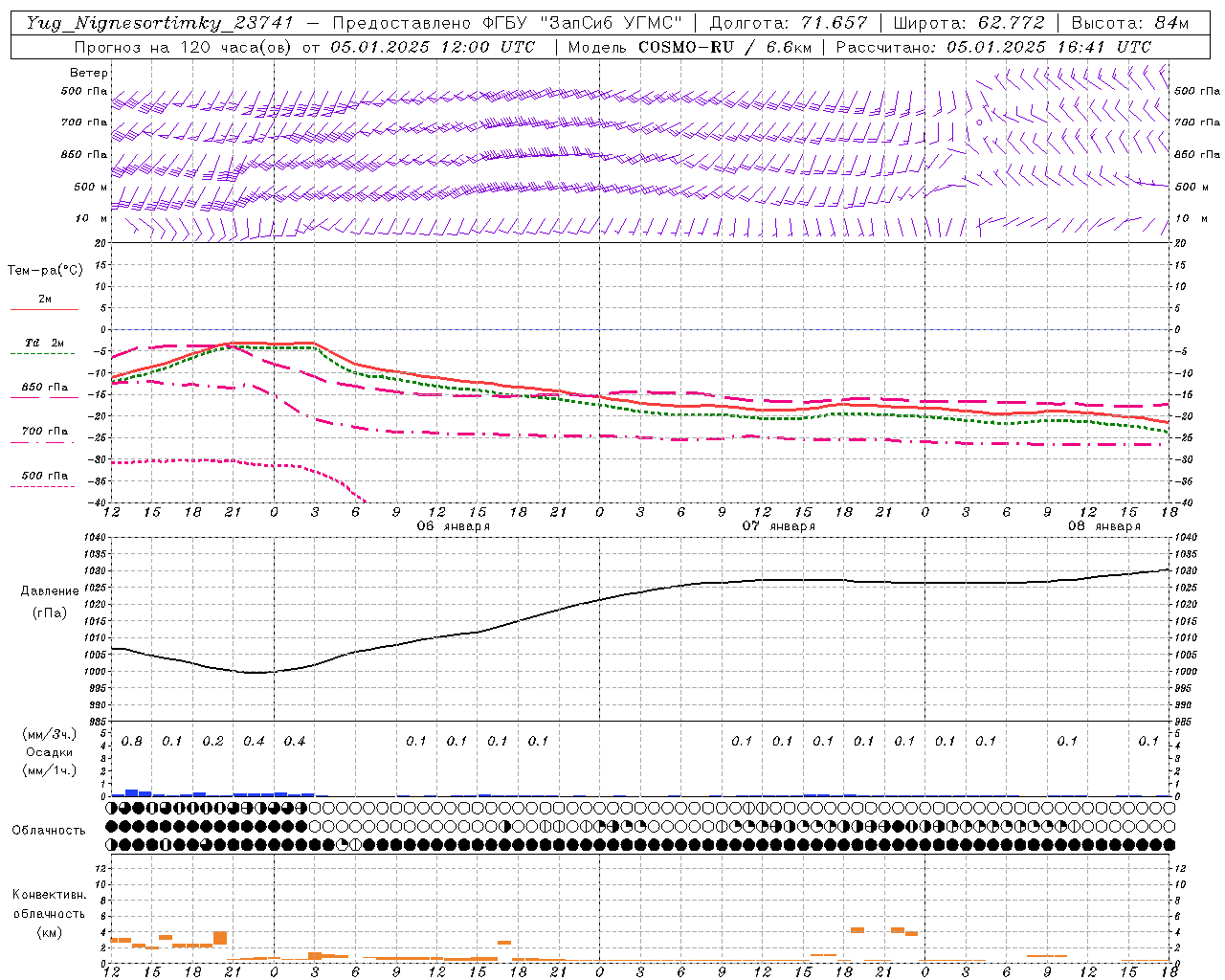This screenshot has width=1225, height=980.
Task: Click the date label 06 января
Action: click(x=453, y=526)
